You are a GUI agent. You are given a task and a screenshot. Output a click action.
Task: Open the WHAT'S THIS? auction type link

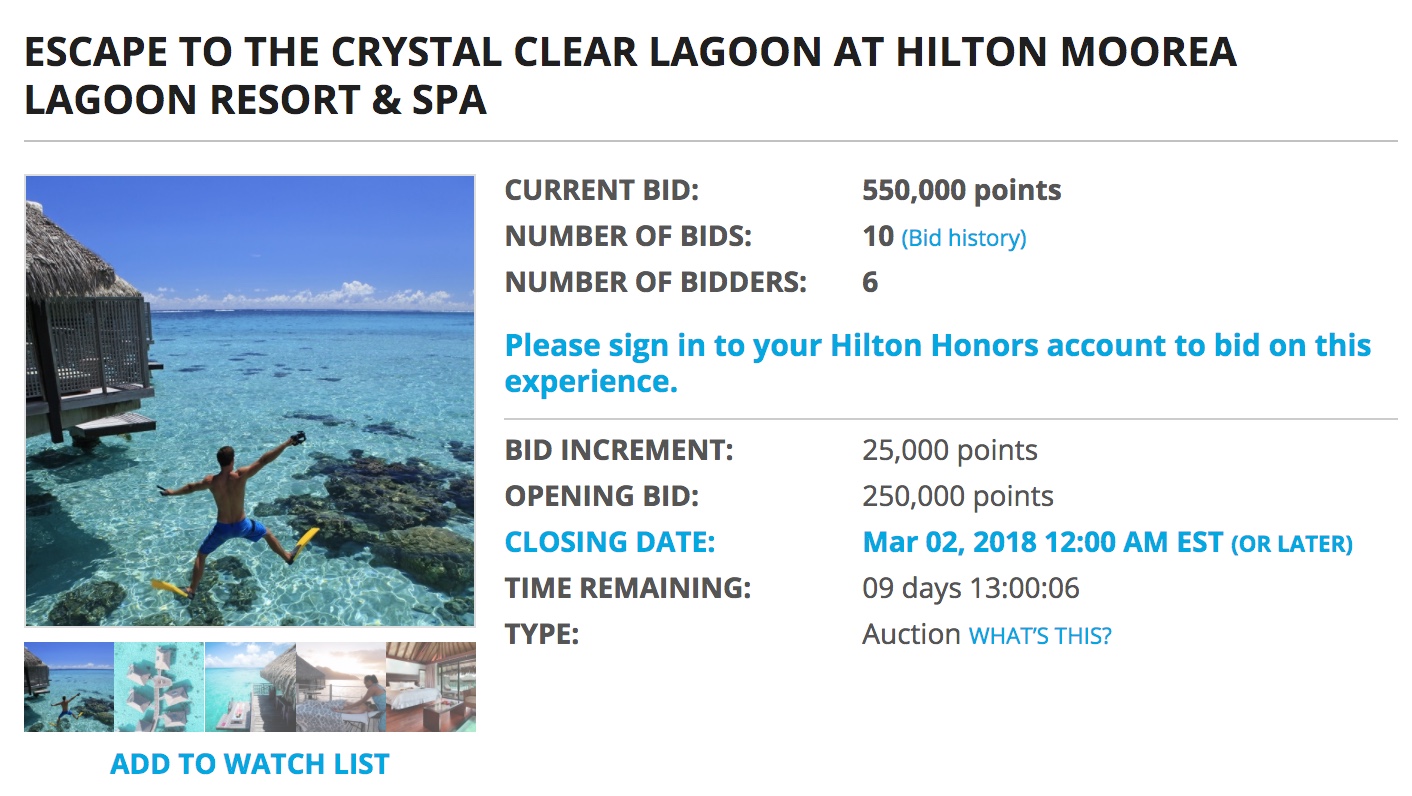coord(1040,636)
